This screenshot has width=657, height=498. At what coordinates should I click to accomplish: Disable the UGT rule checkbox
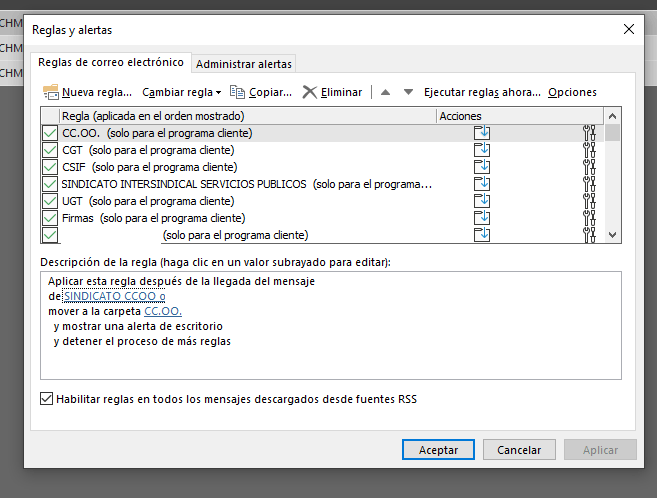tap(50, 201)
